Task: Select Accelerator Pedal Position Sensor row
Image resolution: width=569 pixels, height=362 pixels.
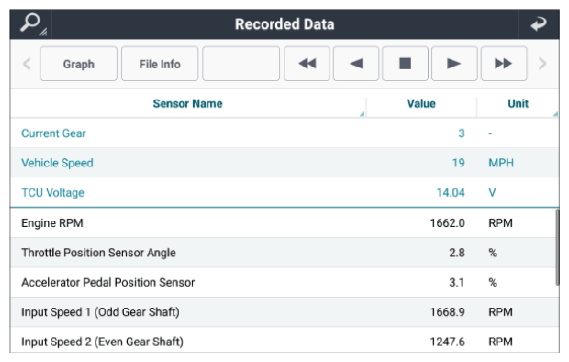Action: (283, 282)
